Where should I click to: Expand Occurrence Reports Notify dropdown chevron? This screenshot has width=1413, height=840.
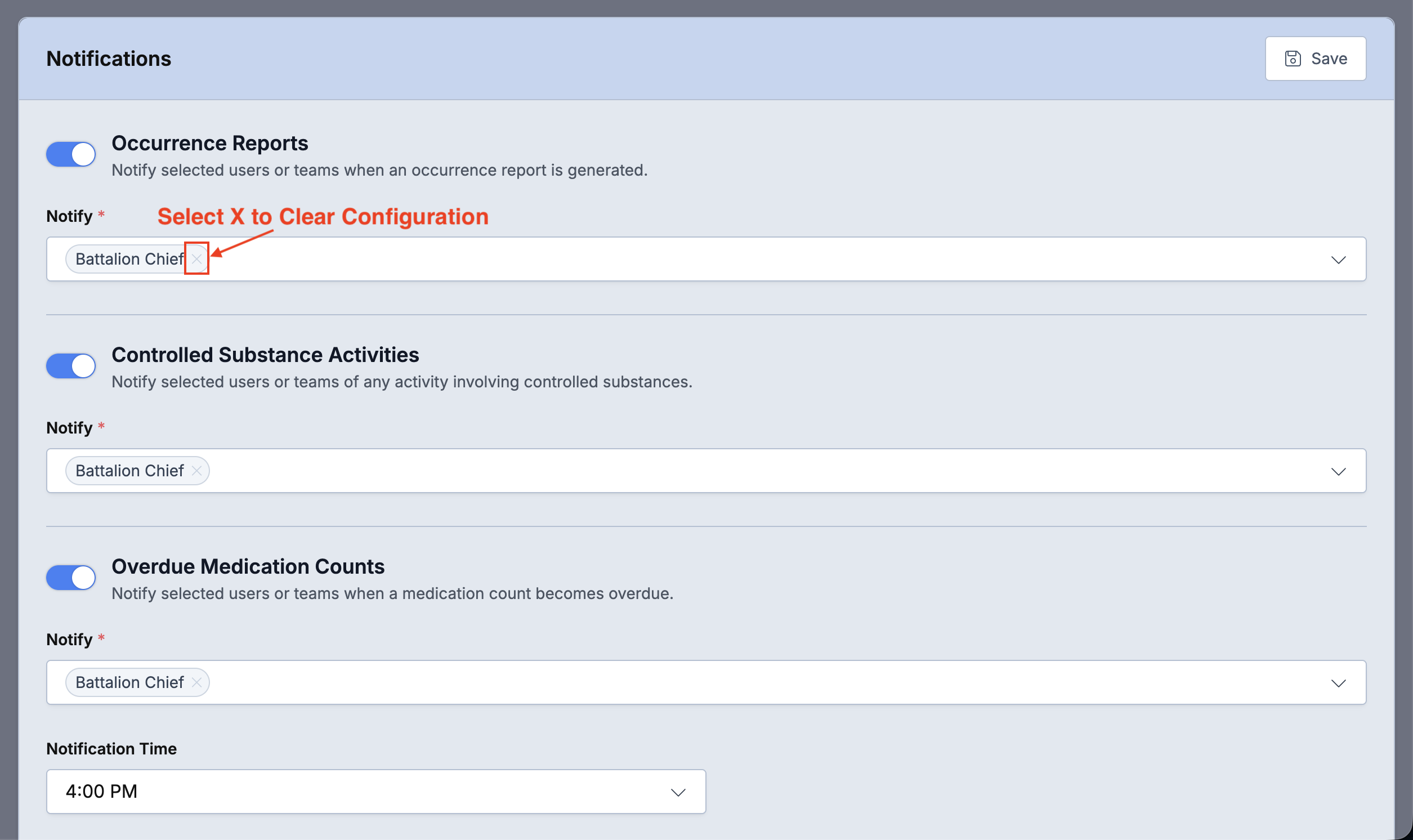pos(1338,260)
